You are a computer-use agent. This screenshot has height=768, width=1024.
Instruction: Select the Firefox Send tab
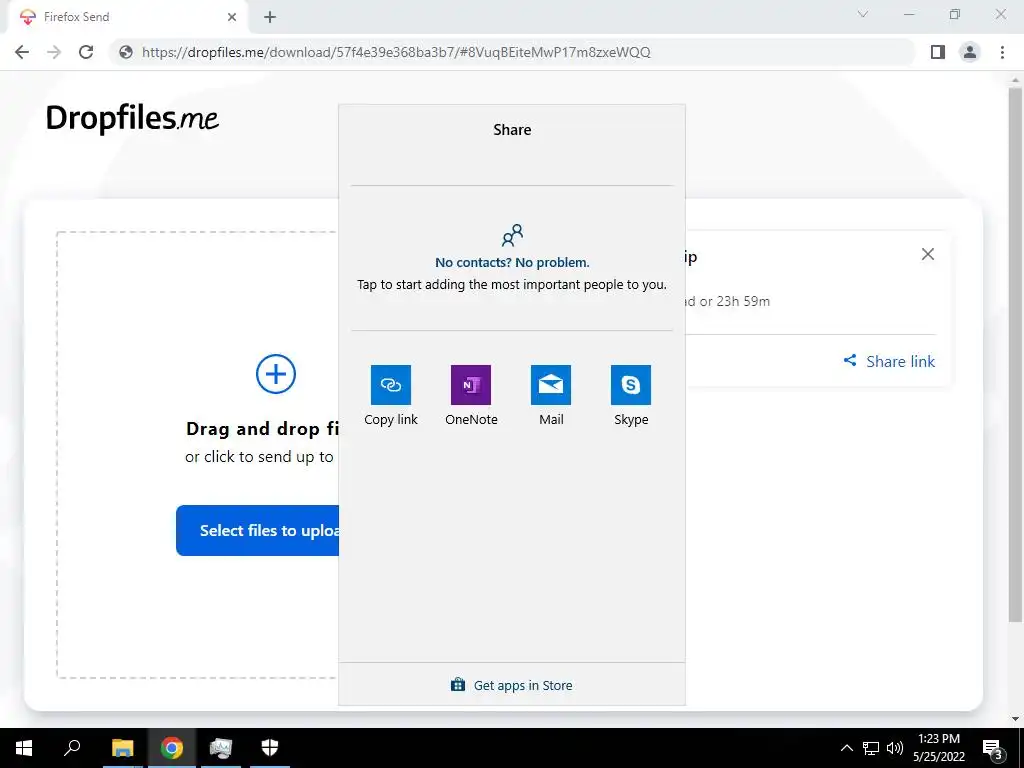(x=128, y=17)
